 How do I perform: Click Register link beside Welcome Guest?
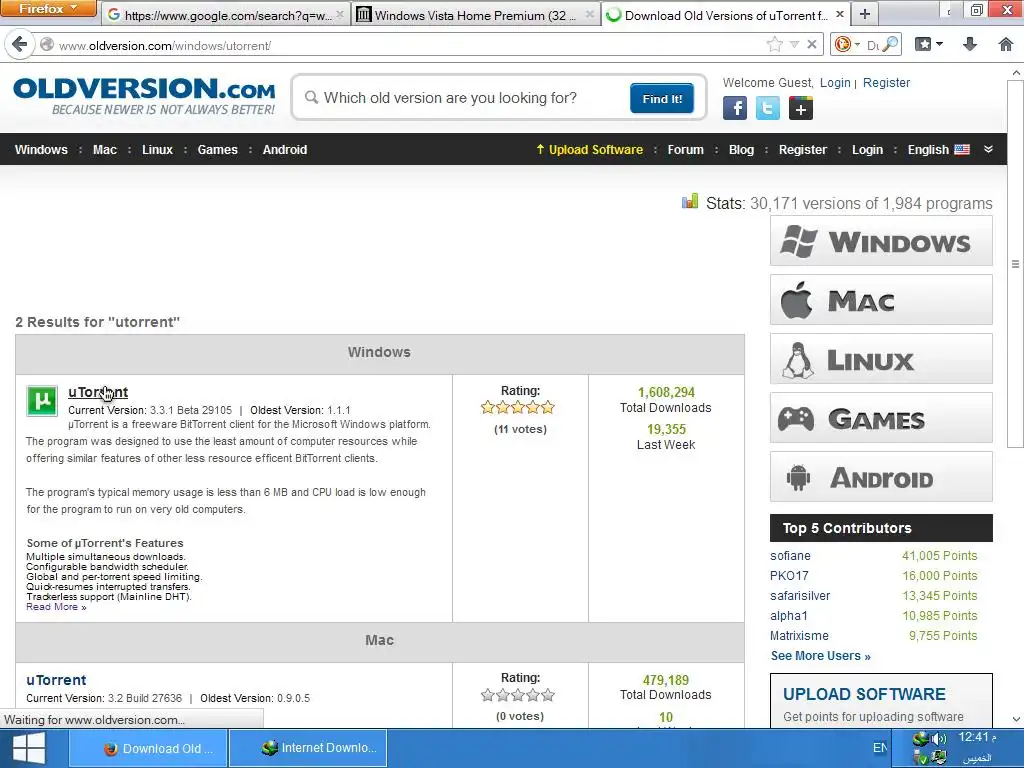(x=886, y=83)
